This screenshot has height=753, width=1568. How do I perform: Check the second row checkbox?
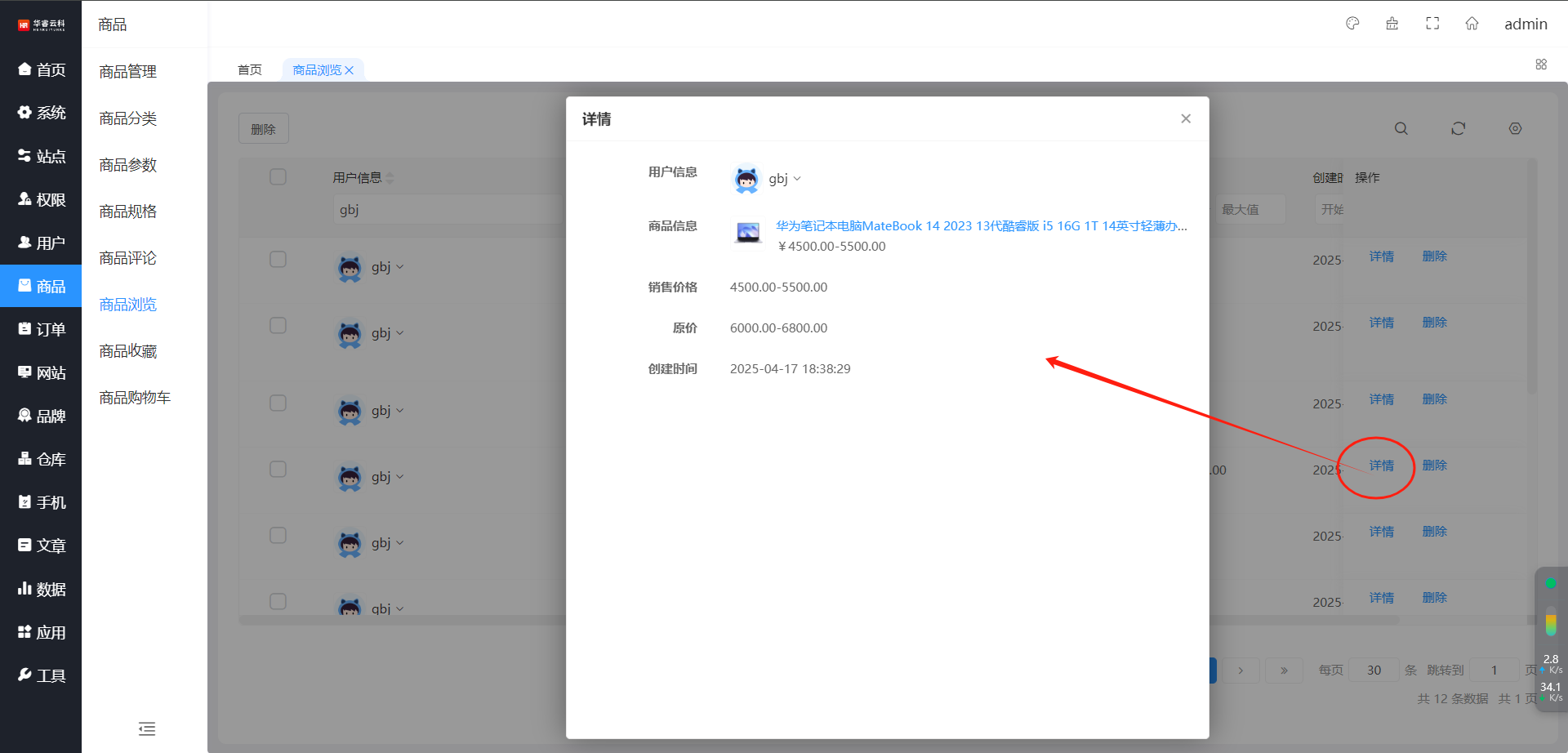pyautogui.click(x=278, y=326)
